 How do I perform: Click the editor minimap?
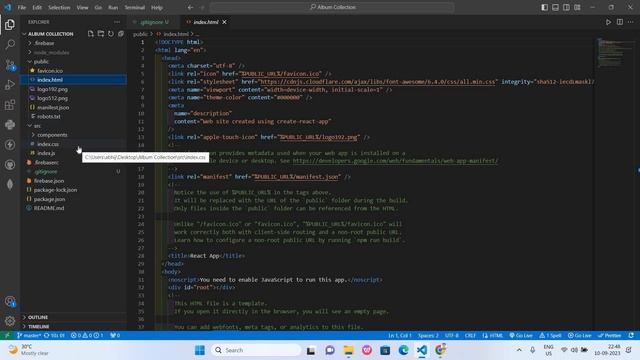(616, 53)
